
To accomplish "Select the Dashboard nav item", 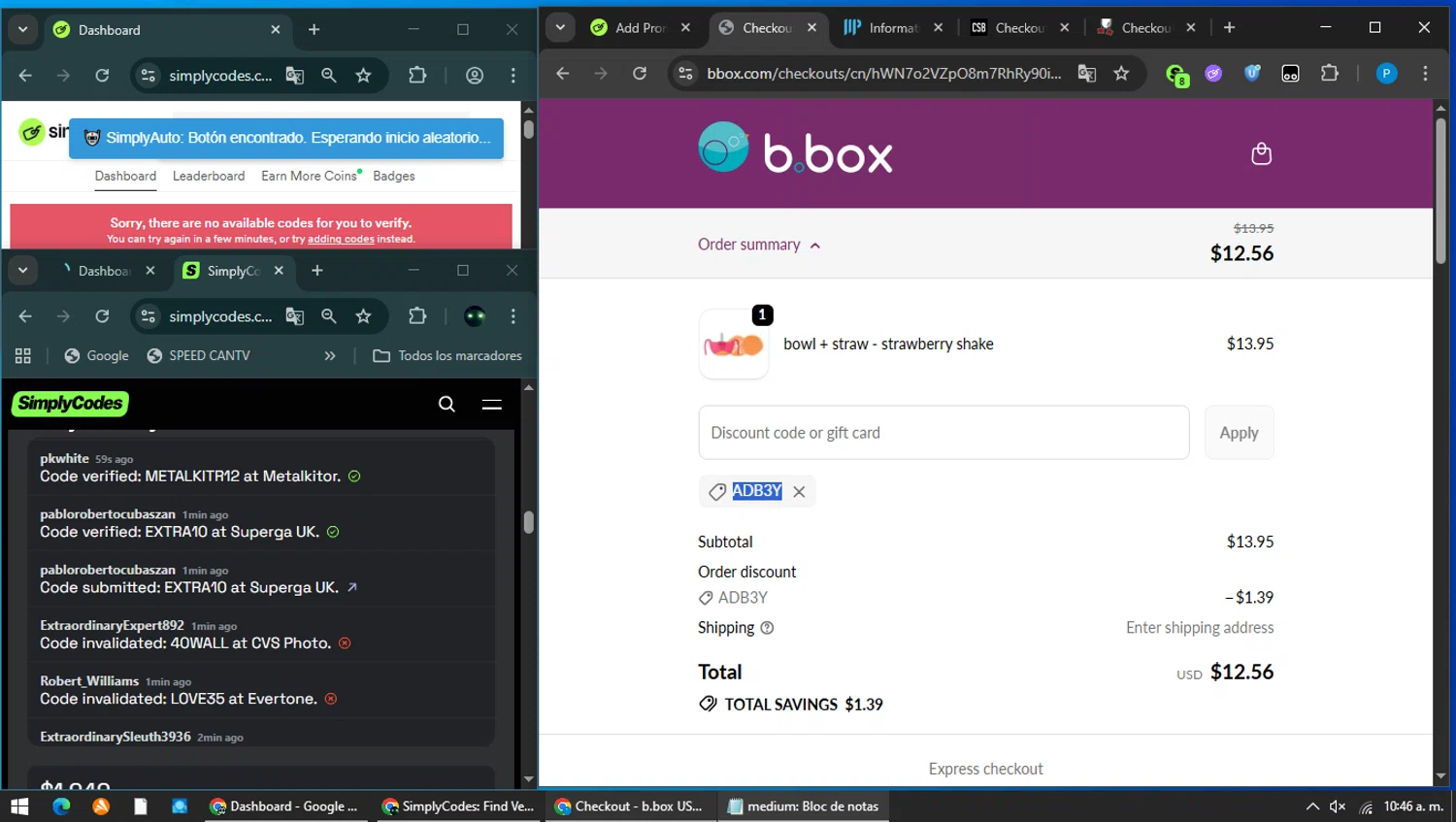I will pos(125,176).
